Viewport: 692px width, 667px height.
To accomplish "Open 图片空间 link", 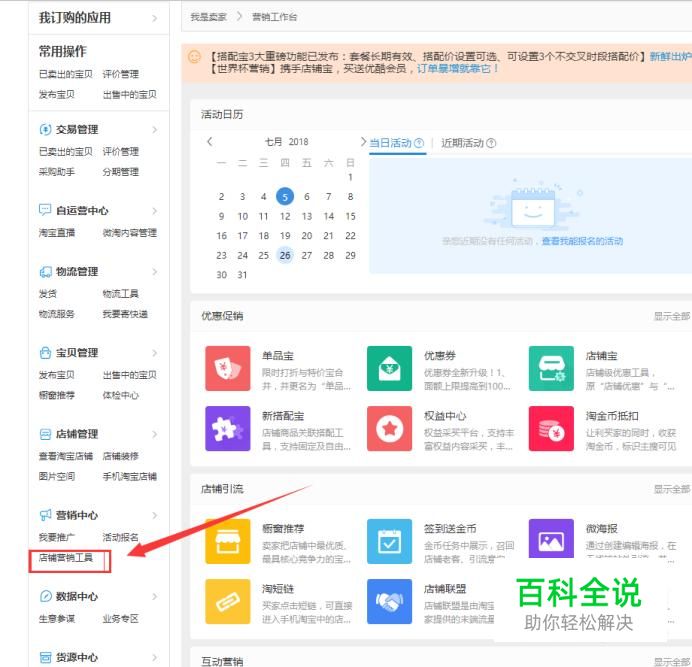I will pyautogui.click(x=57, y=476).
